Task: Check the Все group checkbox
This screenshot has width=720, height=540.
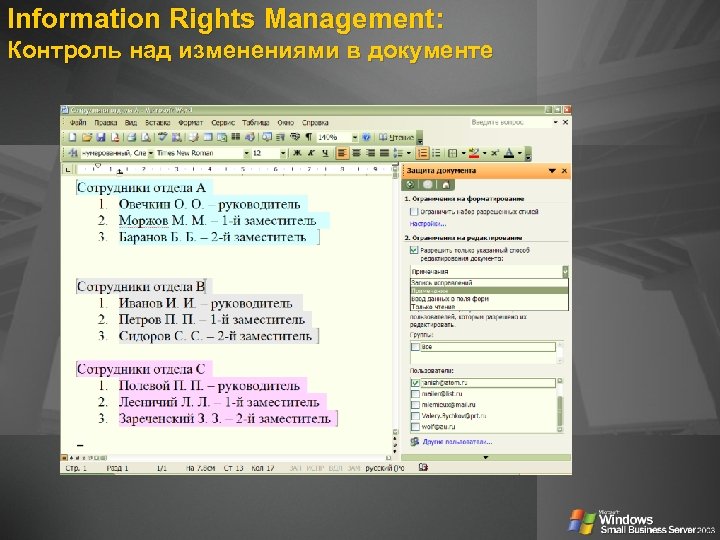Action: coord(415,347)
